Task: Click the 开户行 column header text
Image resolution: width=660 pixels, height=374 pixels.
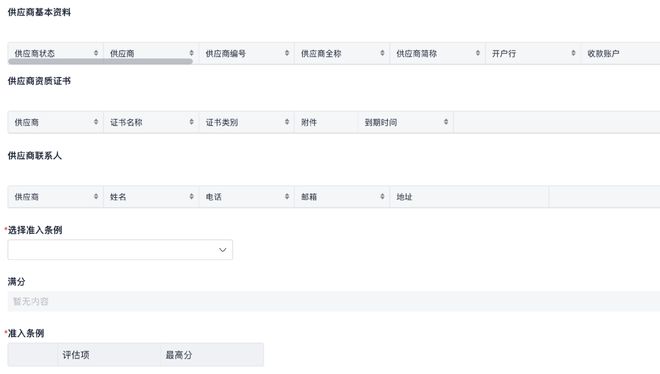Action: pyautogui.click(x=504, y=53)
